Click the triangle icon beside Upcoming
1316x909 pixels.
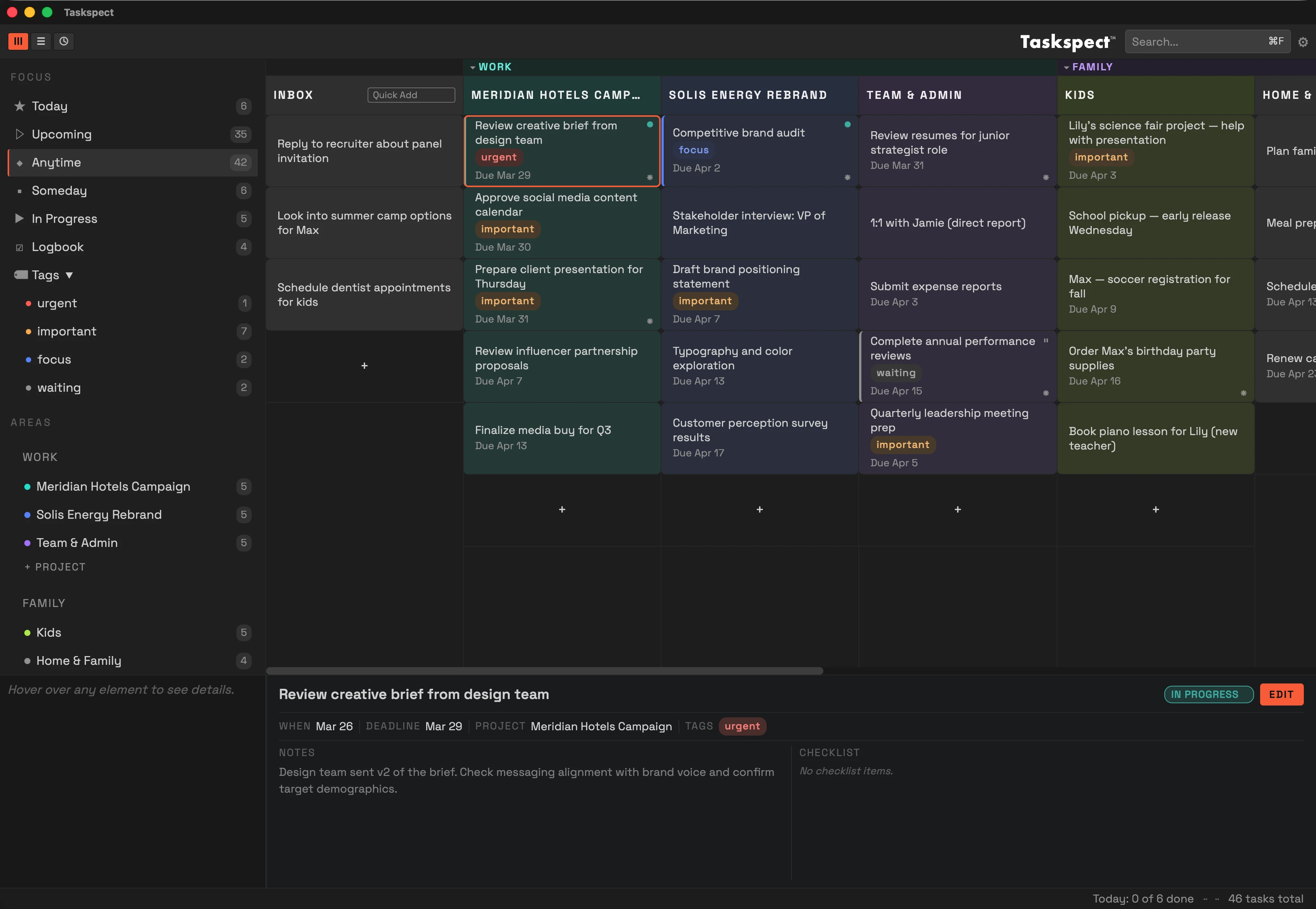[19, 134]
